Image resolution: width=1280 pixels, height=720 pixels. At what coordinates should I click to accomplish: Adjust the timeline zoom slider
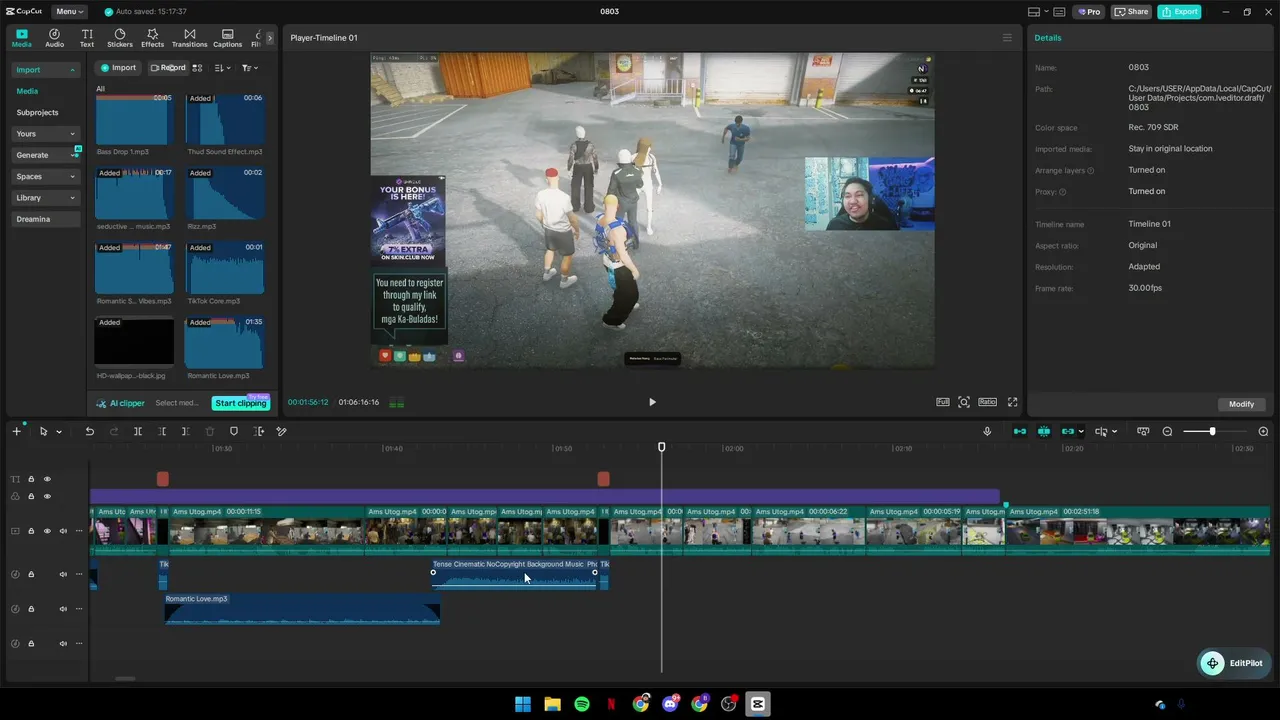click(1212, 431)
